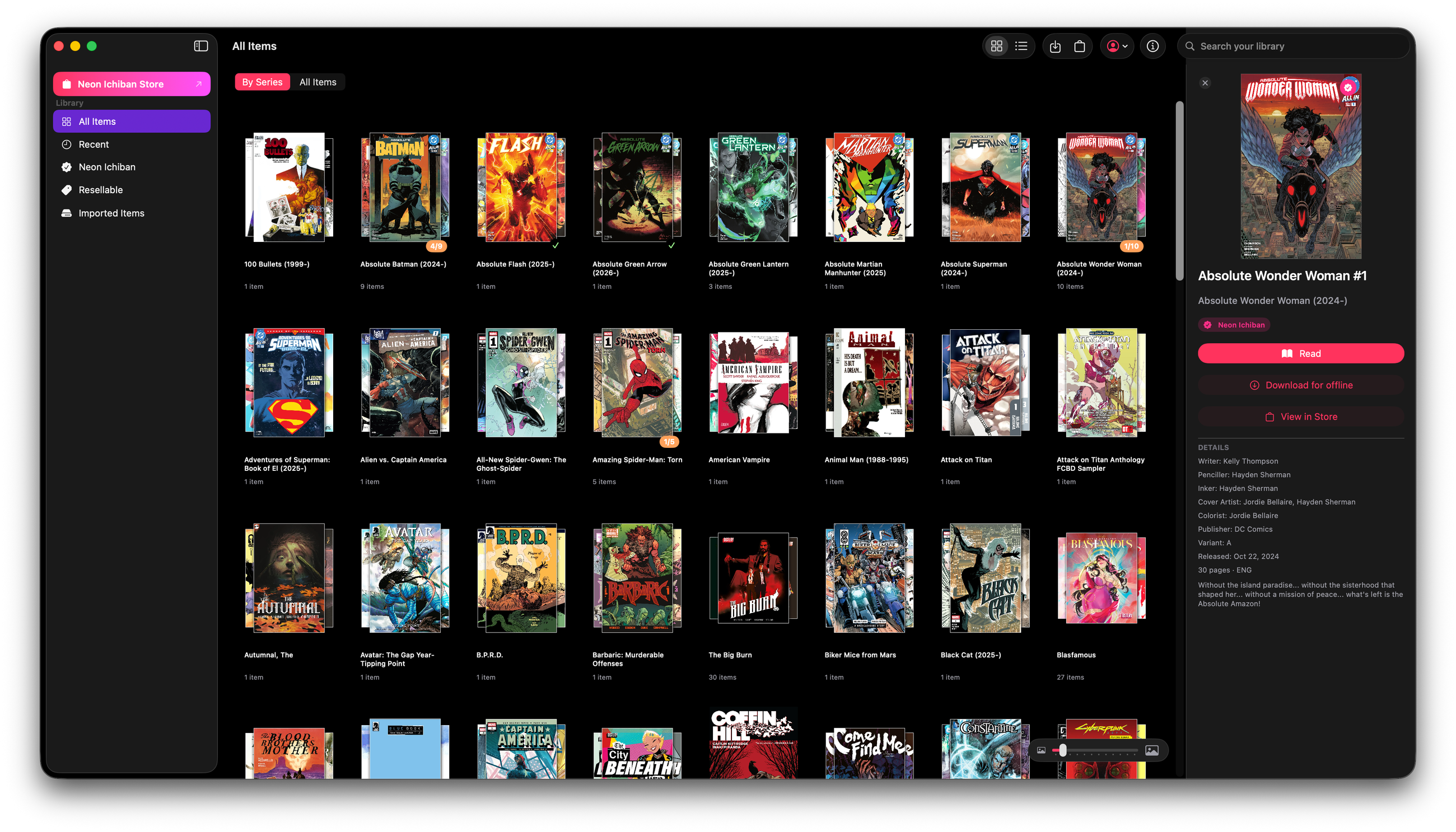Open All-New Spider-Gwen: The Ghost-Spider
Screen dimensions: 1456x832
pyautogui.click(x=521, y=382)
